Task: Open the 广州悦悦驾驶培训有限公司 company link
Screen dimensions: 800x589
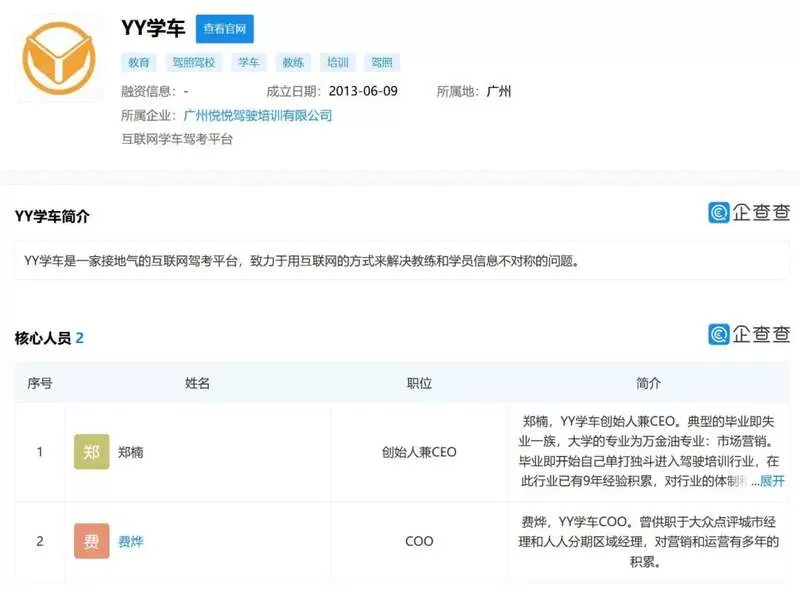Action: (x=258, y=115)
